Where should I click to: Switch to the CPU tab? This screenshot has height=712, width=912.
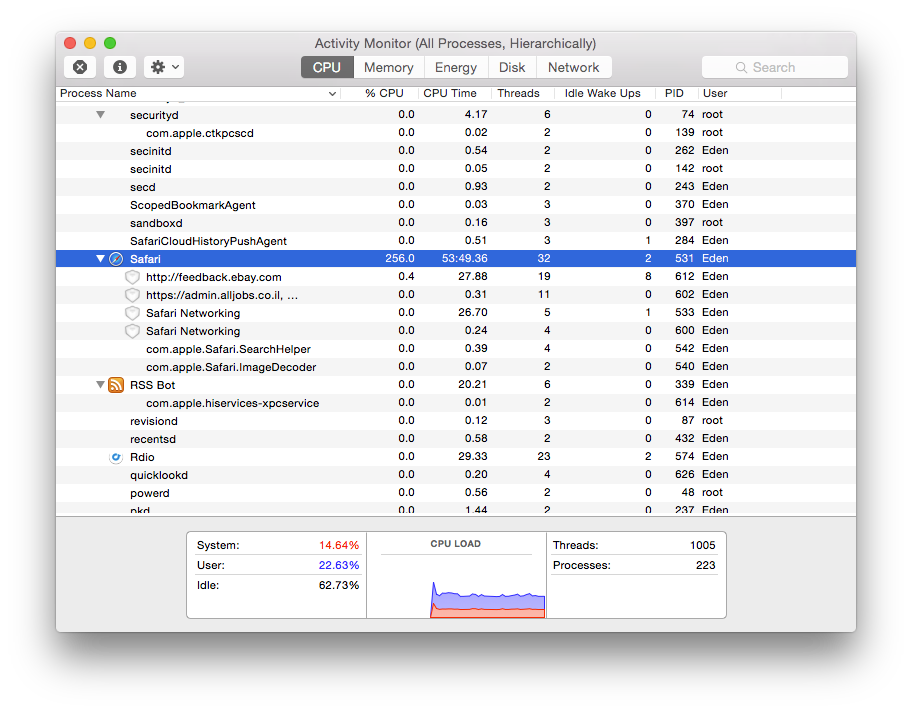click(327, 67)
